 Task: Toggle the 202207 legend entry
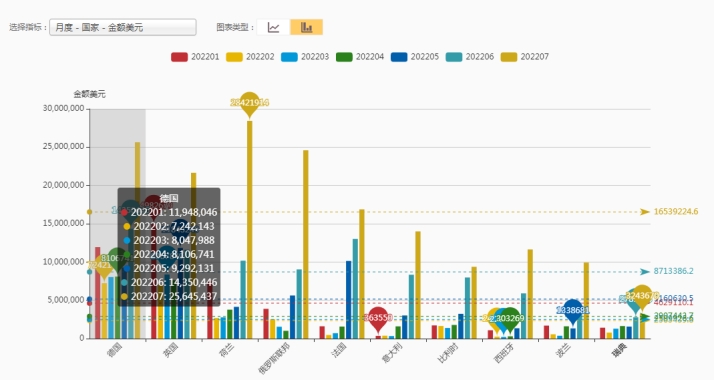pos(525,57)
